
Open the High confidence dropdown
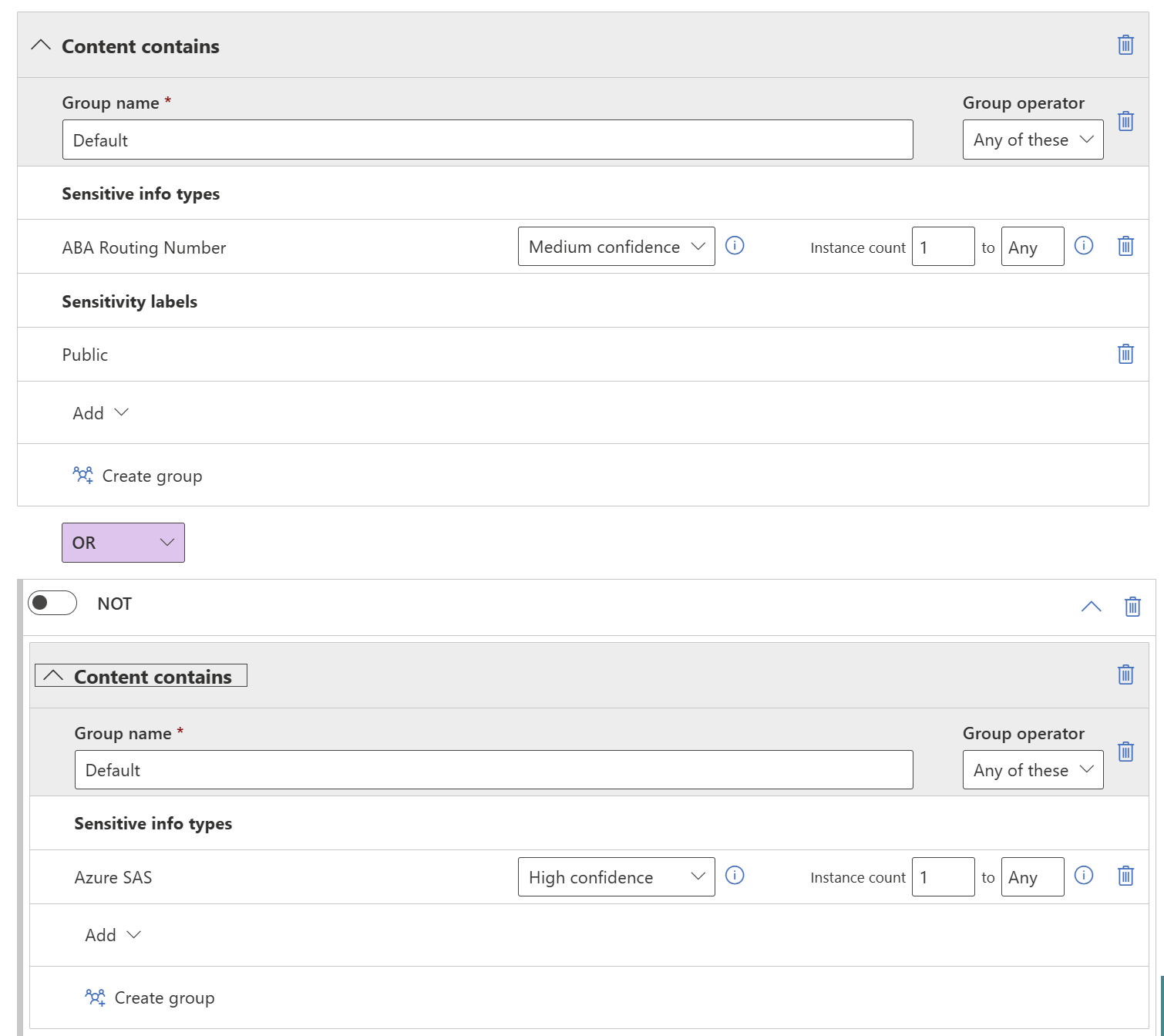coord(616,876)
